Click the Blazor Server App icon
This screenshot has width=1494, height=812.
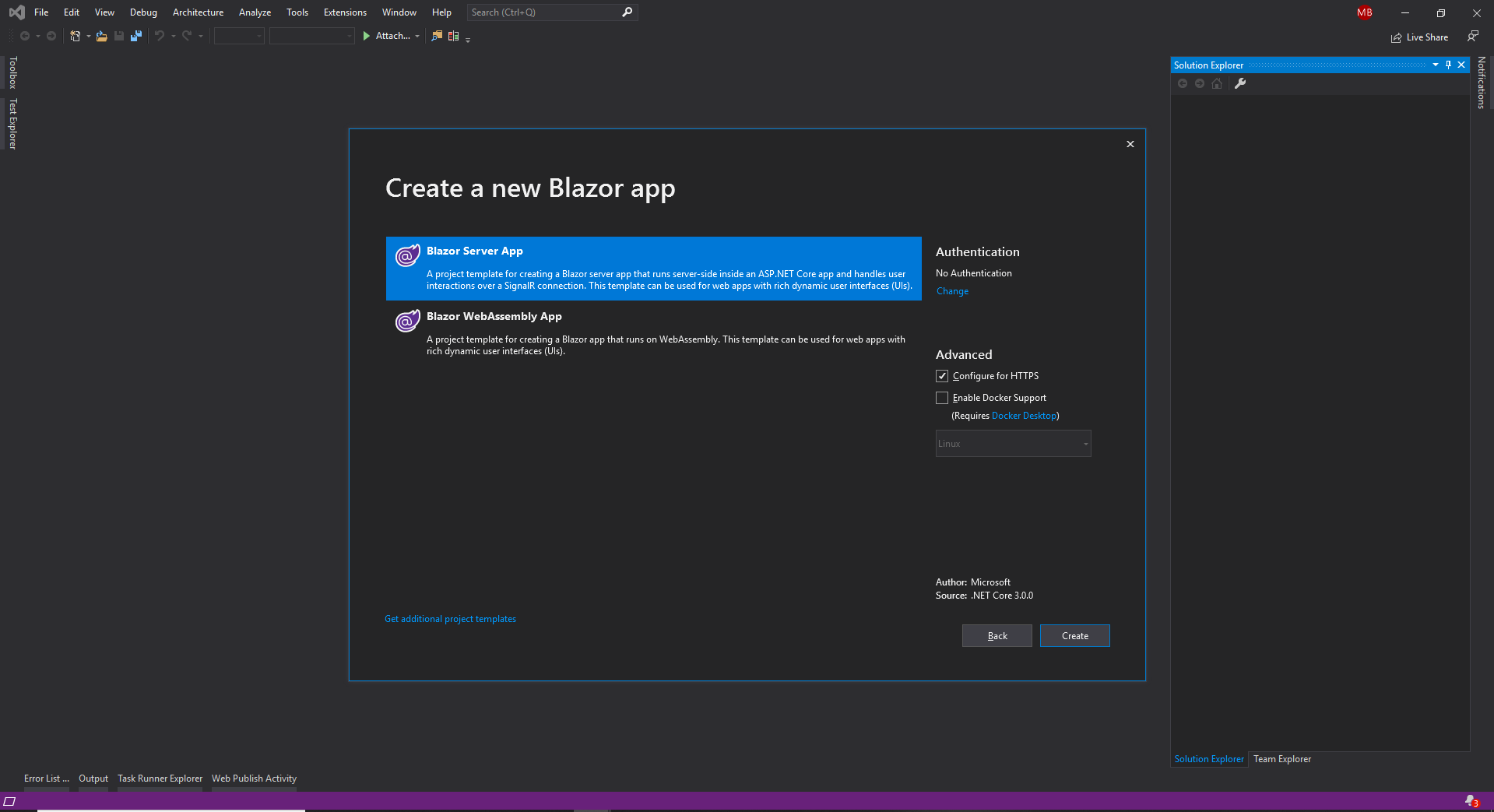tap(407, 255)
